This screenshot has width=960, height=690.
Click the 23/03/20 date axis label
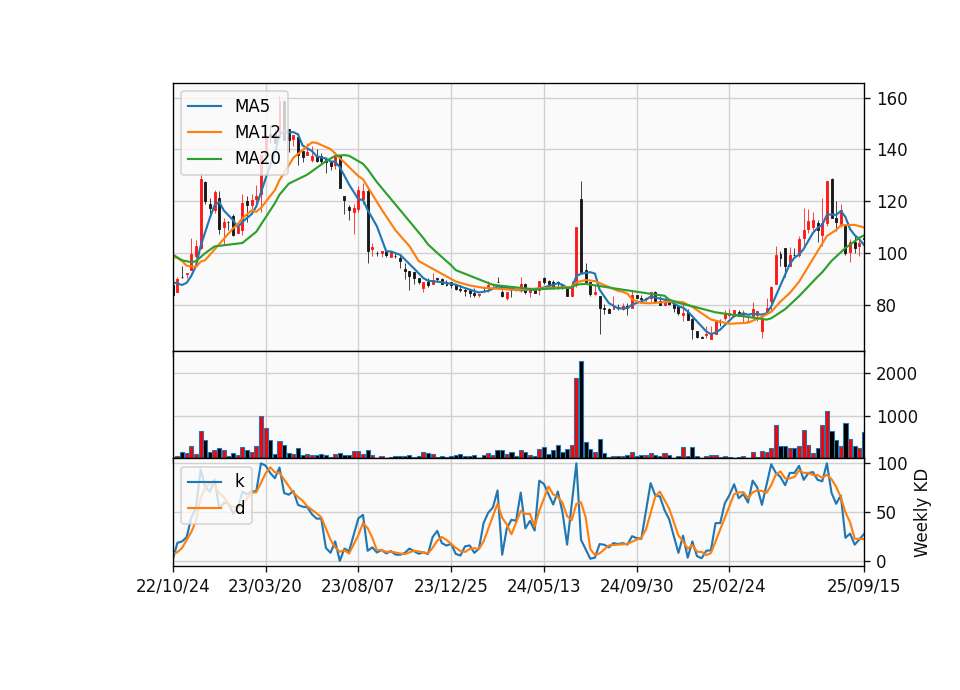pos(265,586)
